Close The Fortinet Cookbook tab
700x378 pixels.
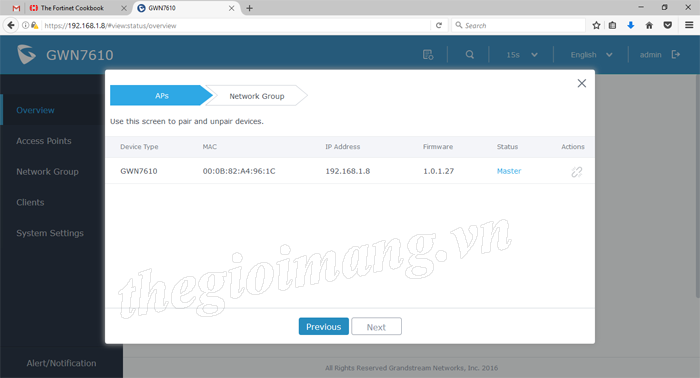124,8
